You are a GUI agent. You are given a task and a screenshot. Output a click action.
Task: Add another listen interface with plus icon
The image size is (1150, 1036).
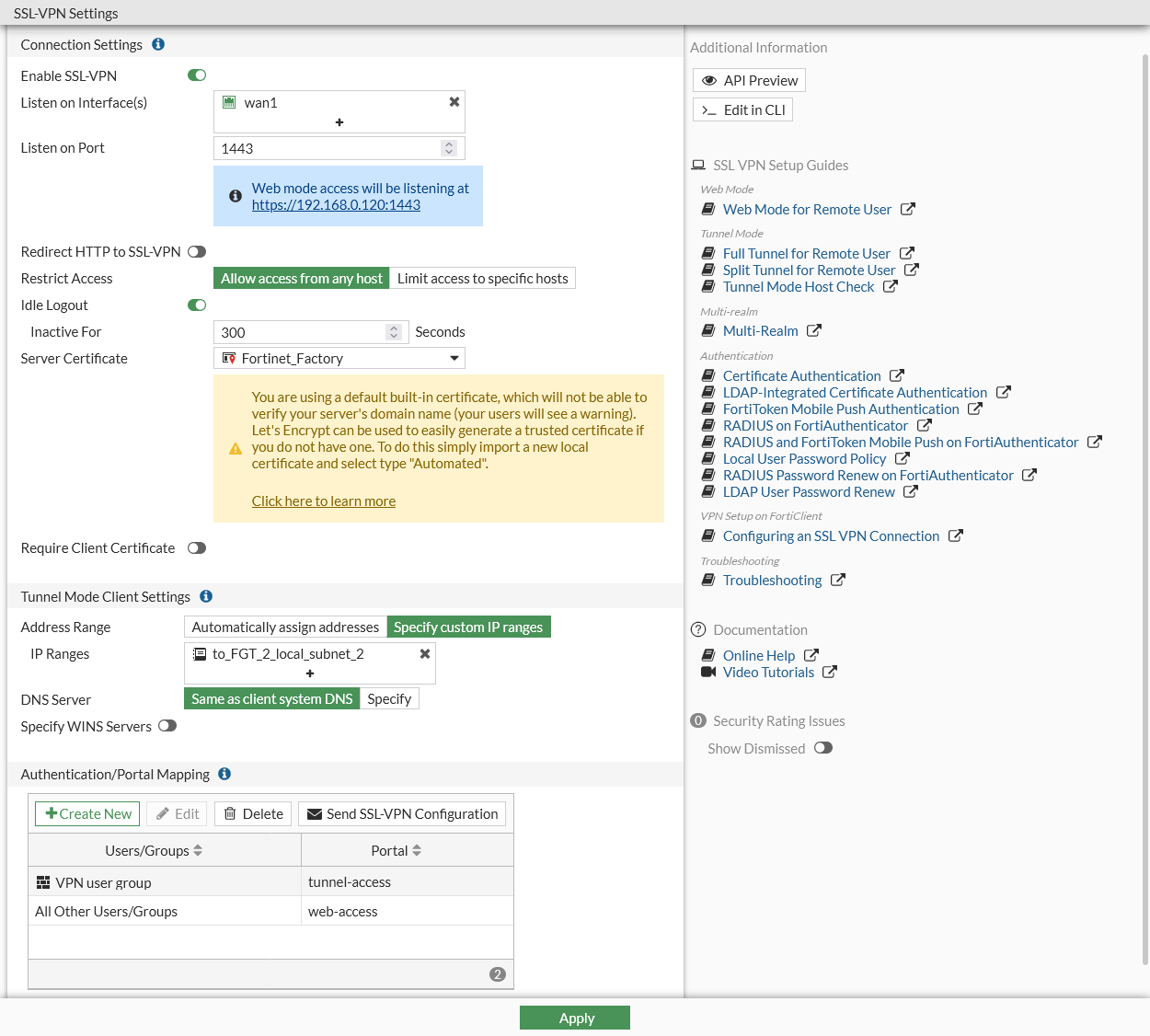339,121
